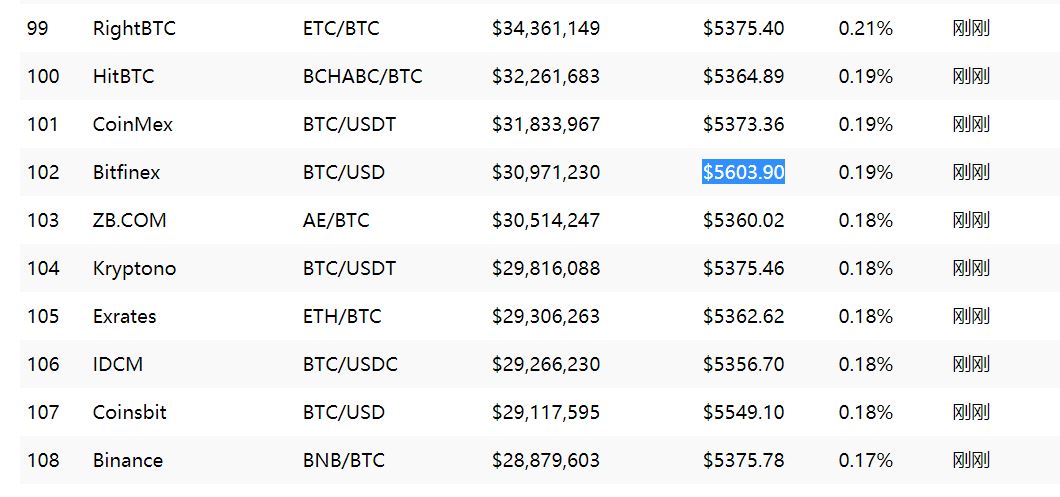The image size is (1060, 497).
Task: Click the ETH/BTC trading pair
Action: 342,316
